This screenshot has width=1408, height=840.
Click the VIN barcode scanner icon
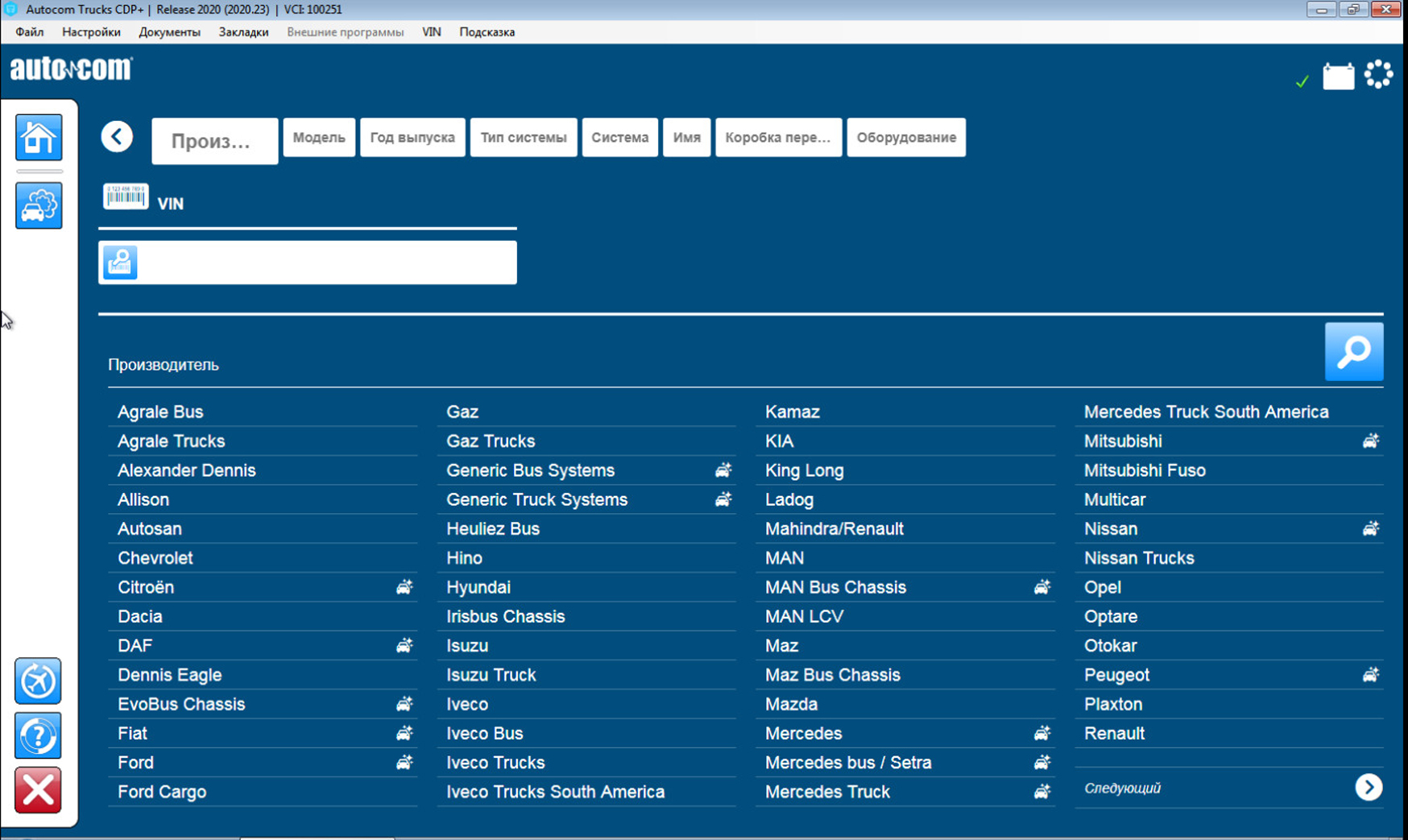(x=126, y=197)
